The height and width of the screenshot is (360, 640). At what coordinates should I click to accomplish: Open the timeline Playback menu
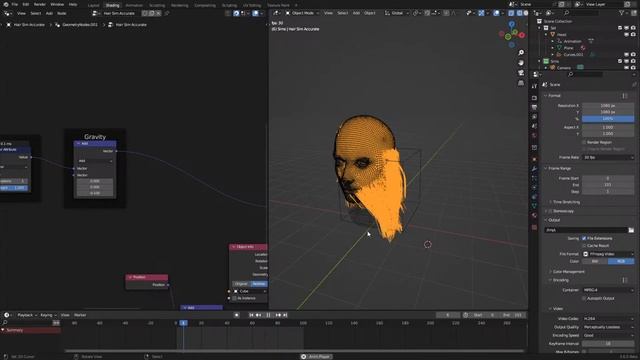click(27, 315)
